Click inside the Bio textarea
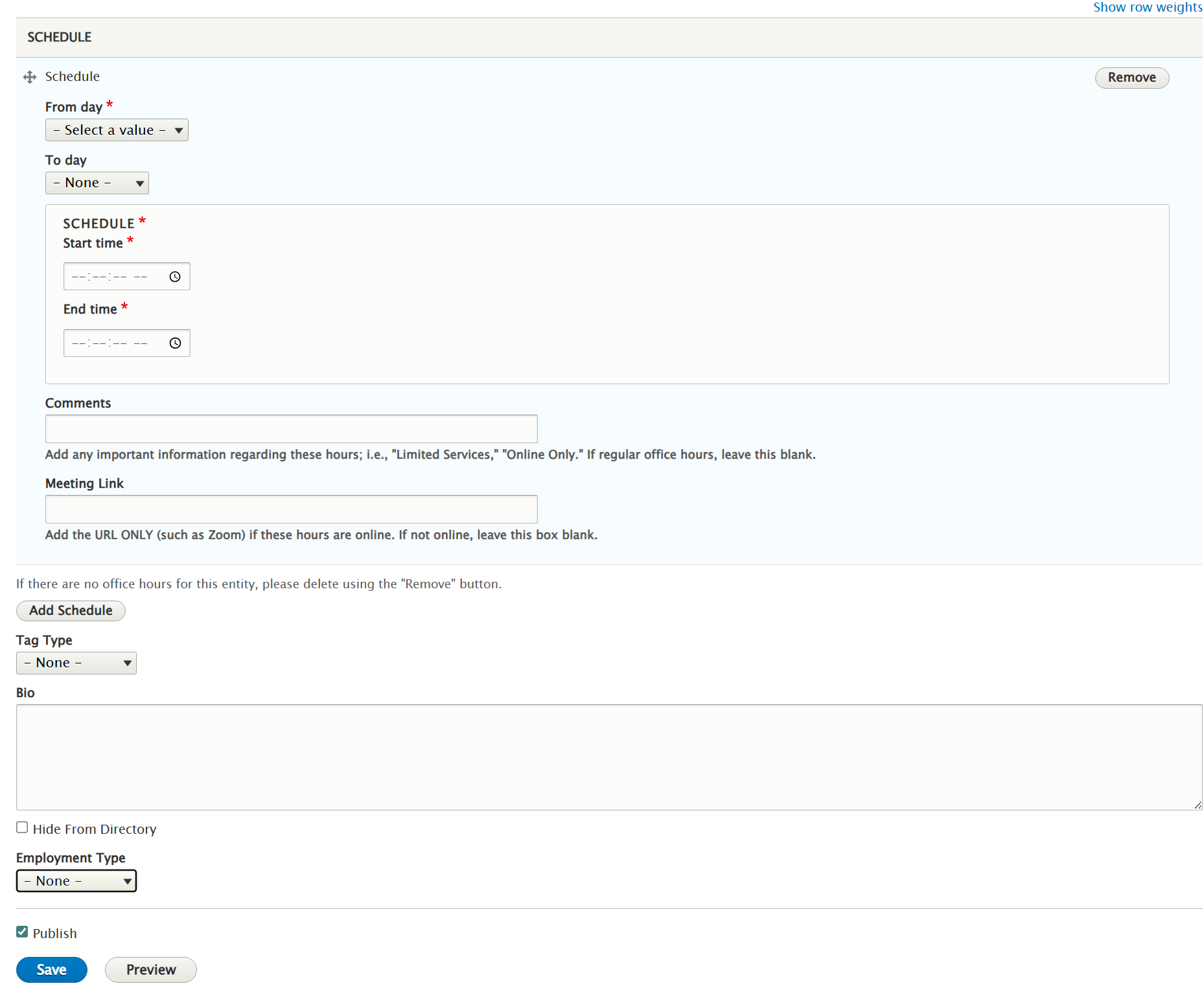 [x=603, y=757]
